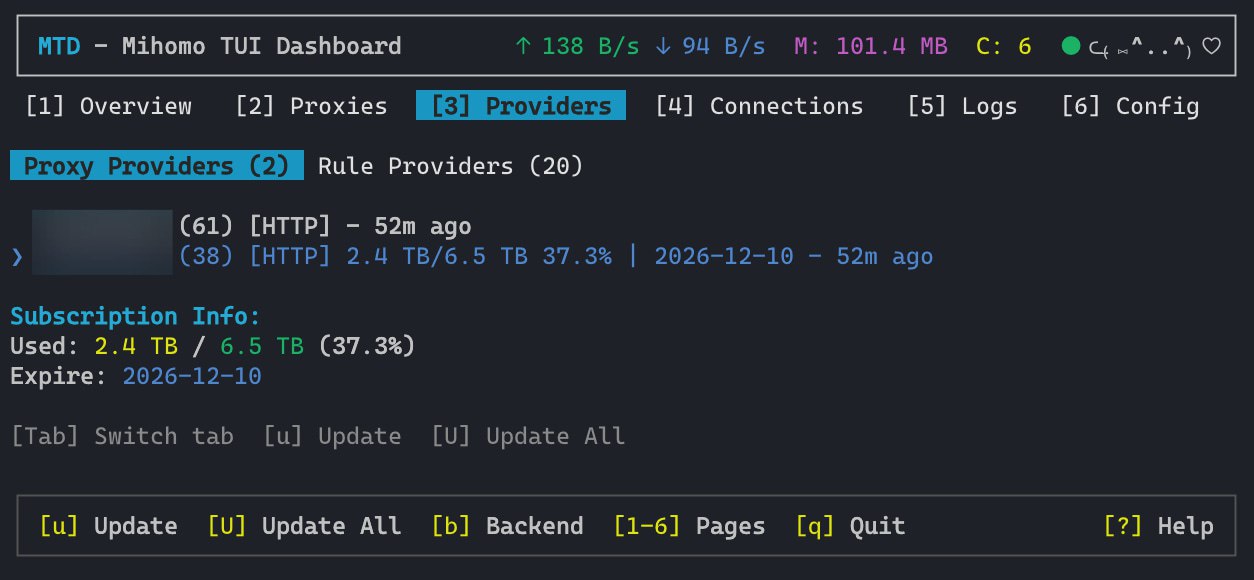Click the green upload arrow speed indicator
1254x580 pixels.
523,46
